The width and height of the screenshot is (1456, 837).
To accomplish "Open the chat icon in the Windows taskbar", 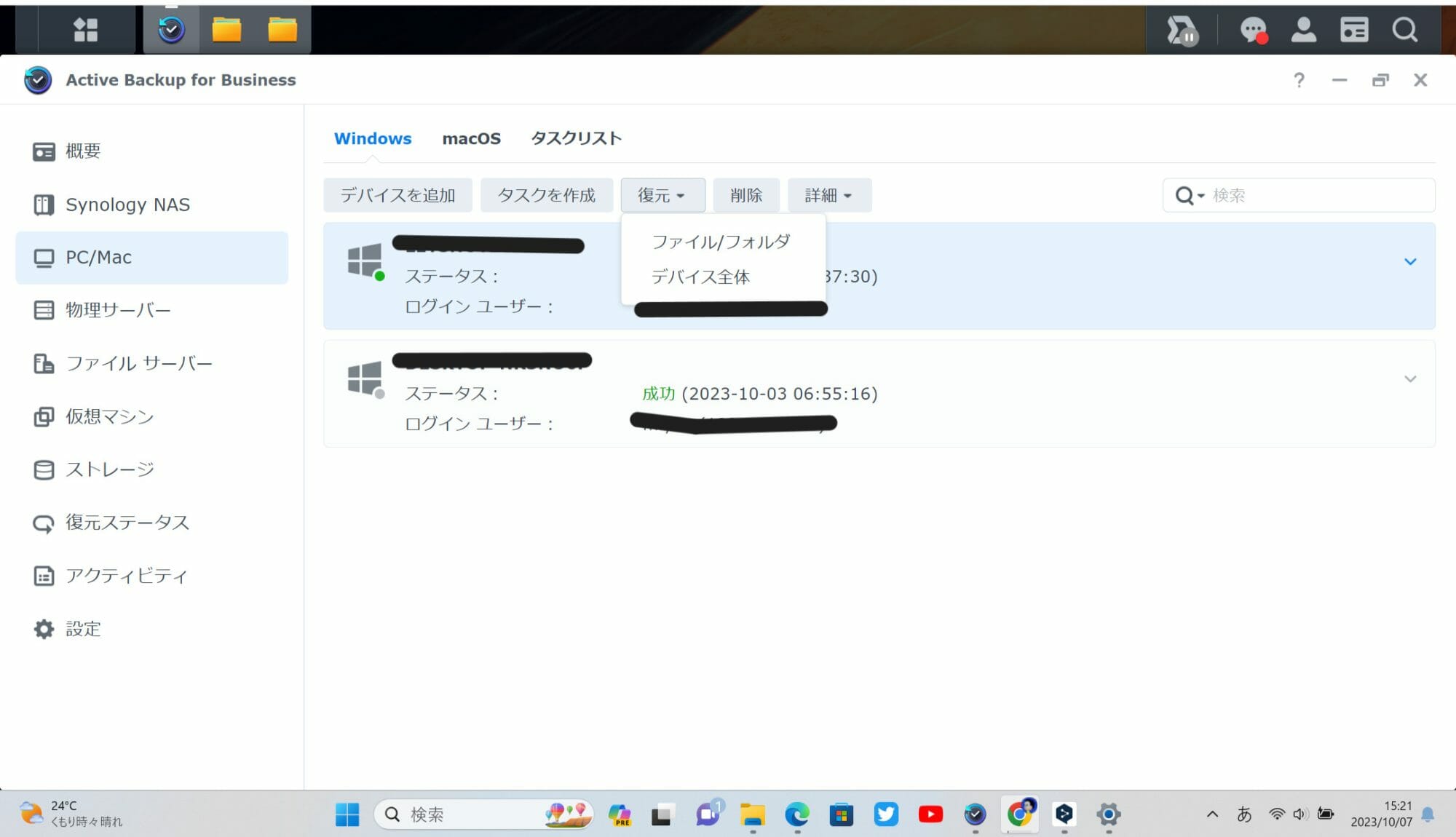I will click(x=708, y=813).
